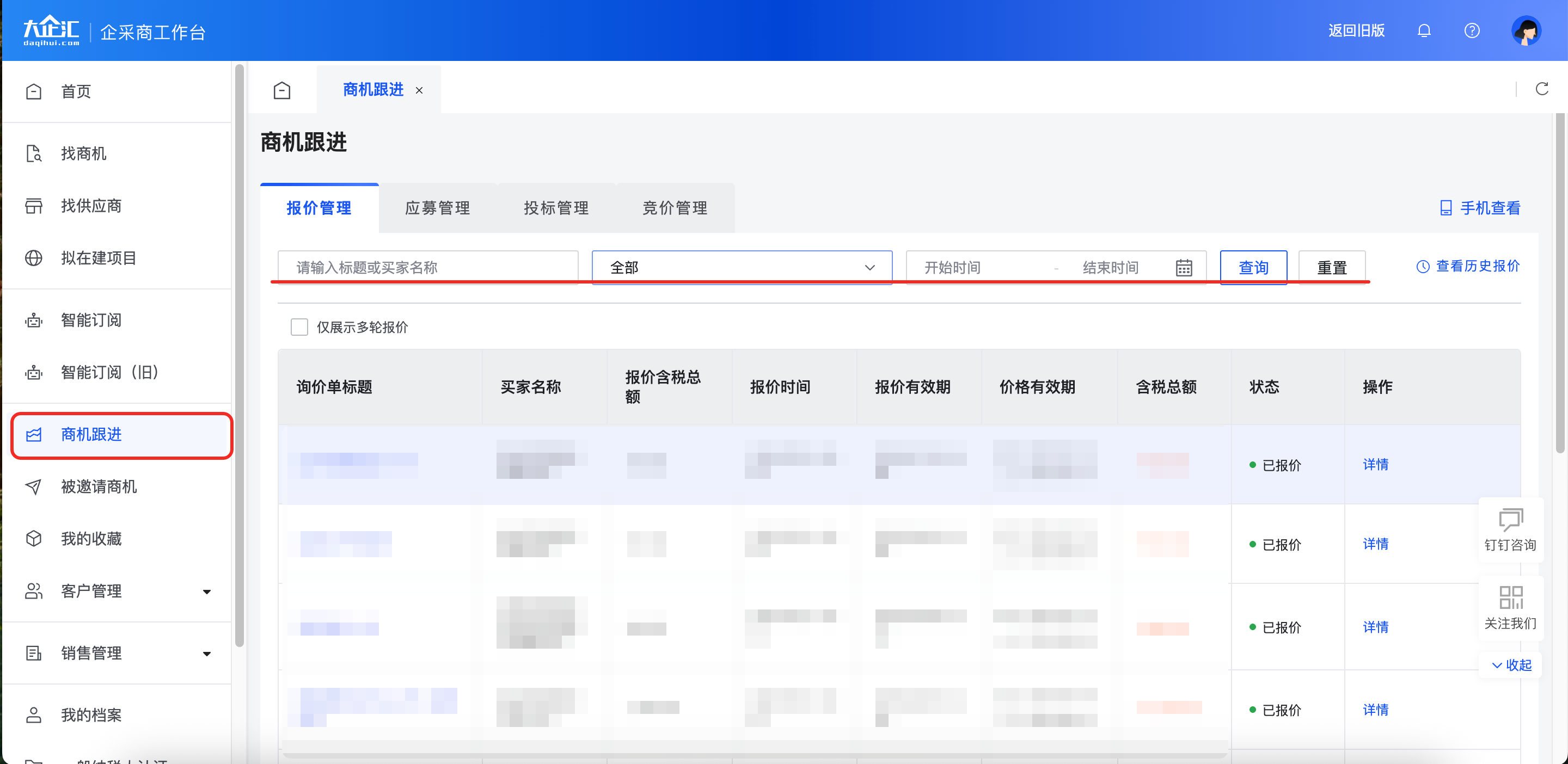Click the calendar icon in date range
1568x764 pixels.
point(1184,268)
